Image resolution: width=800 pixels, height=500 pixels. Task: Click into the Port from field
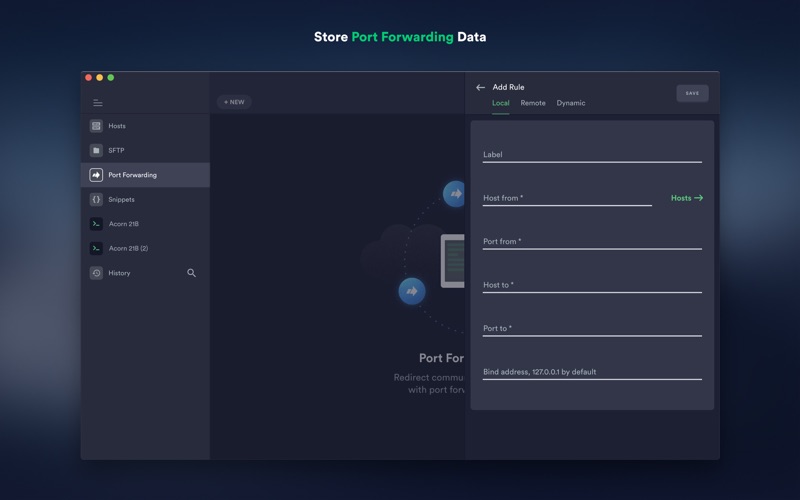pos(591,242)
